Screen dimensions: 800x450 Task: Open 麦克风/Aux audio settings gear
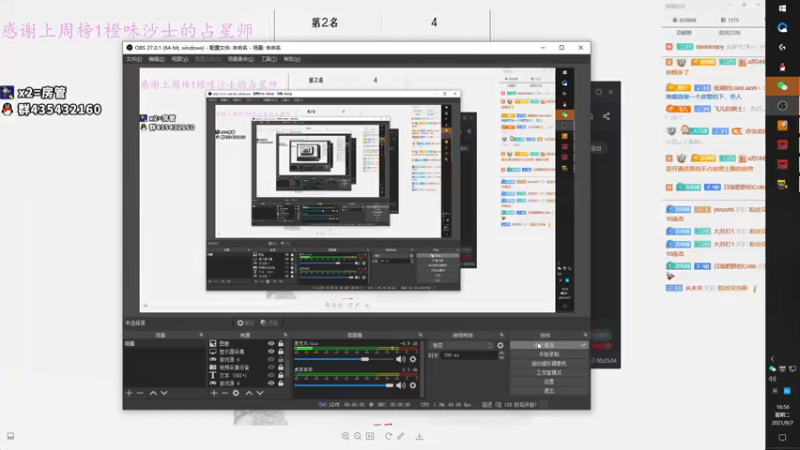tap(413, 359)
